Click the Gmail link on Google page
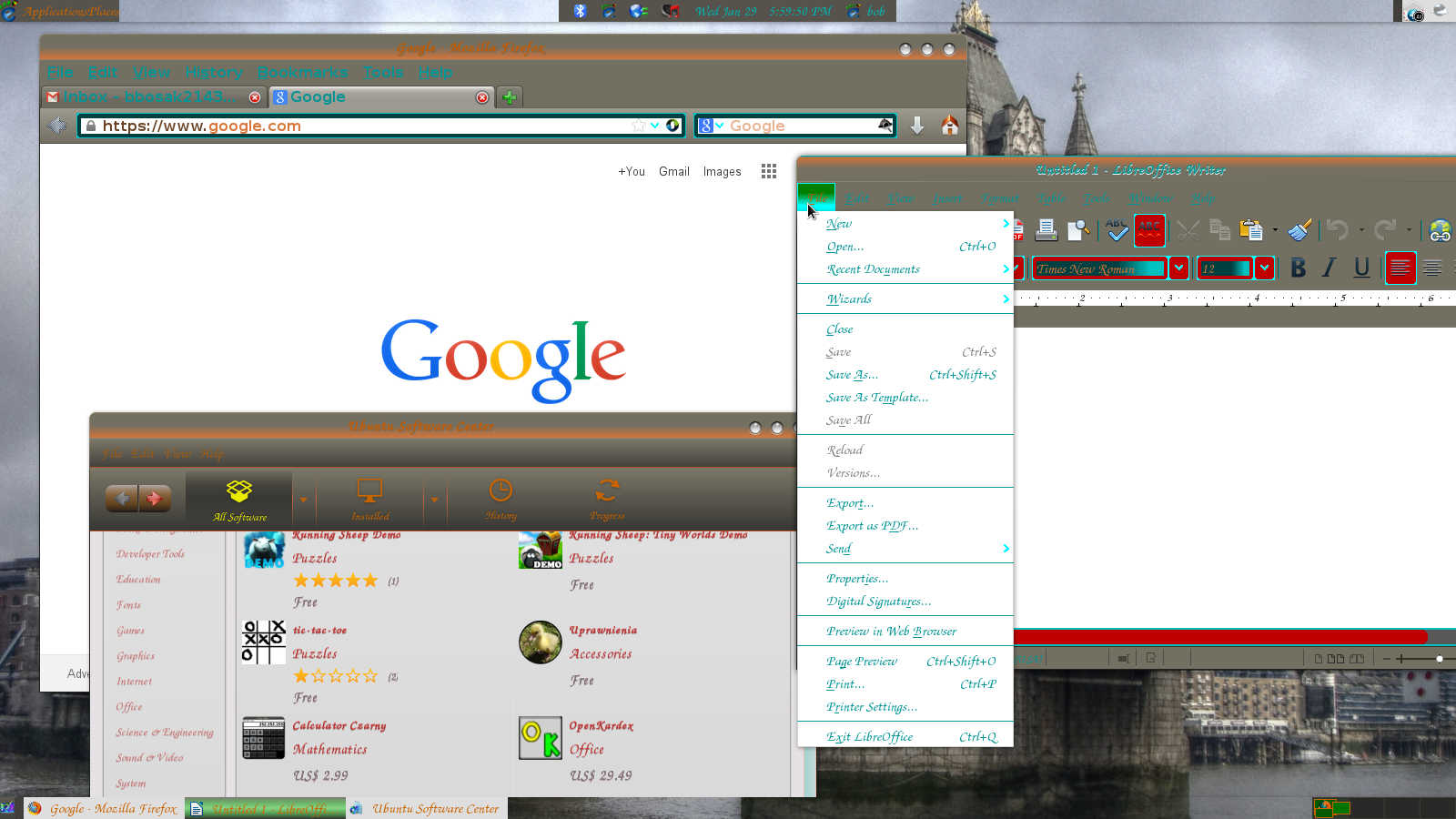 coord(674,171)
